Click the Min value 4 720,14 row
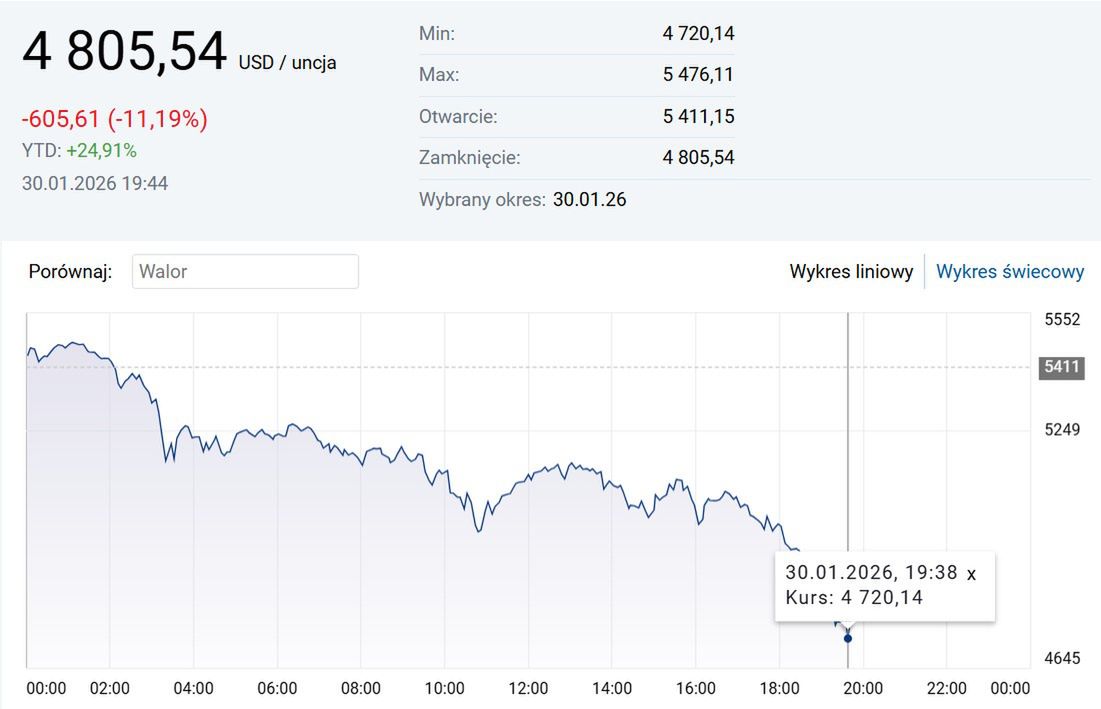The width and height of the screenshot is (1101, 709). click(x=700, y=33)
